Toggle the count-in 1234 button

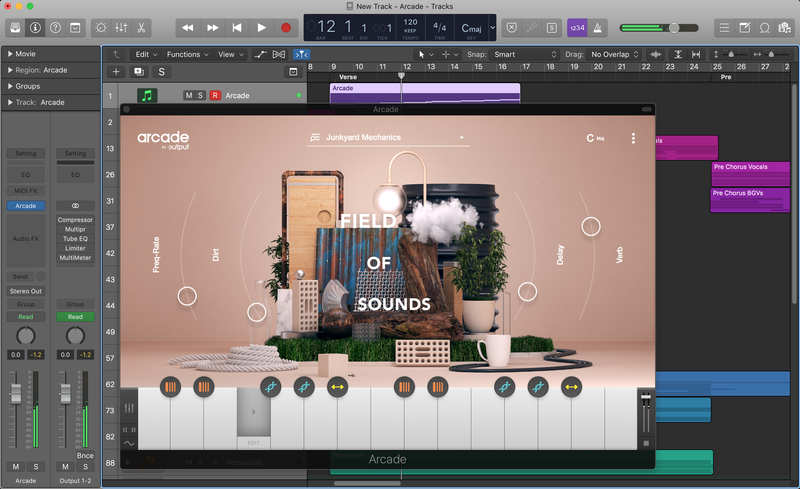(577, 28)
